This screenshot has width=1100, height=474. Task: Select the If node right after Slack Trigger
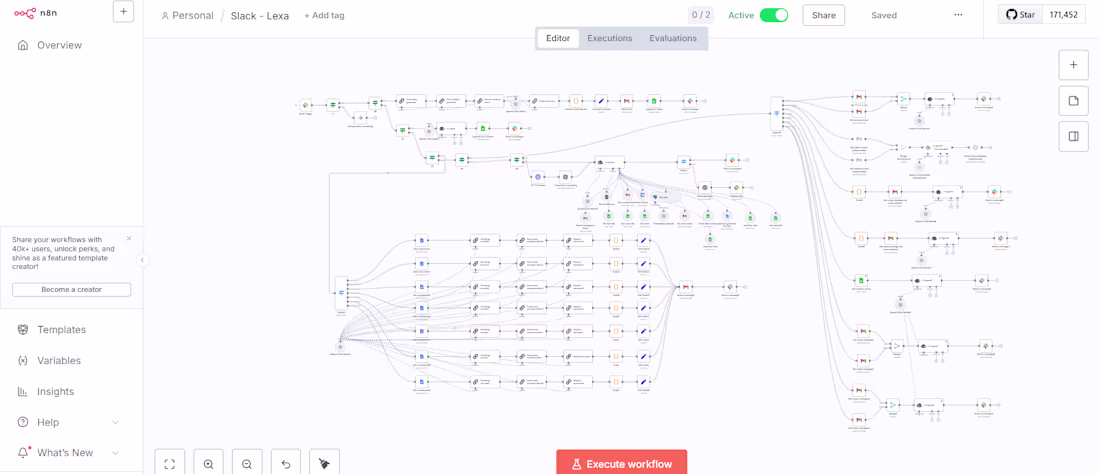tap(333, 104)
